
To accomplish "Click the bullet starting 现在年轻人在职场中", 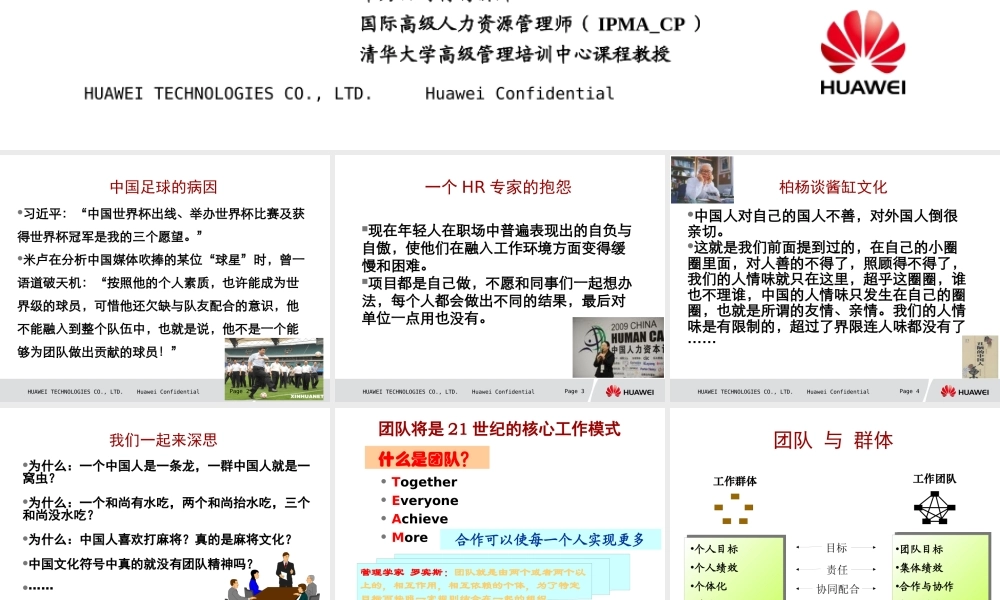I will click(x=497, y=247).
